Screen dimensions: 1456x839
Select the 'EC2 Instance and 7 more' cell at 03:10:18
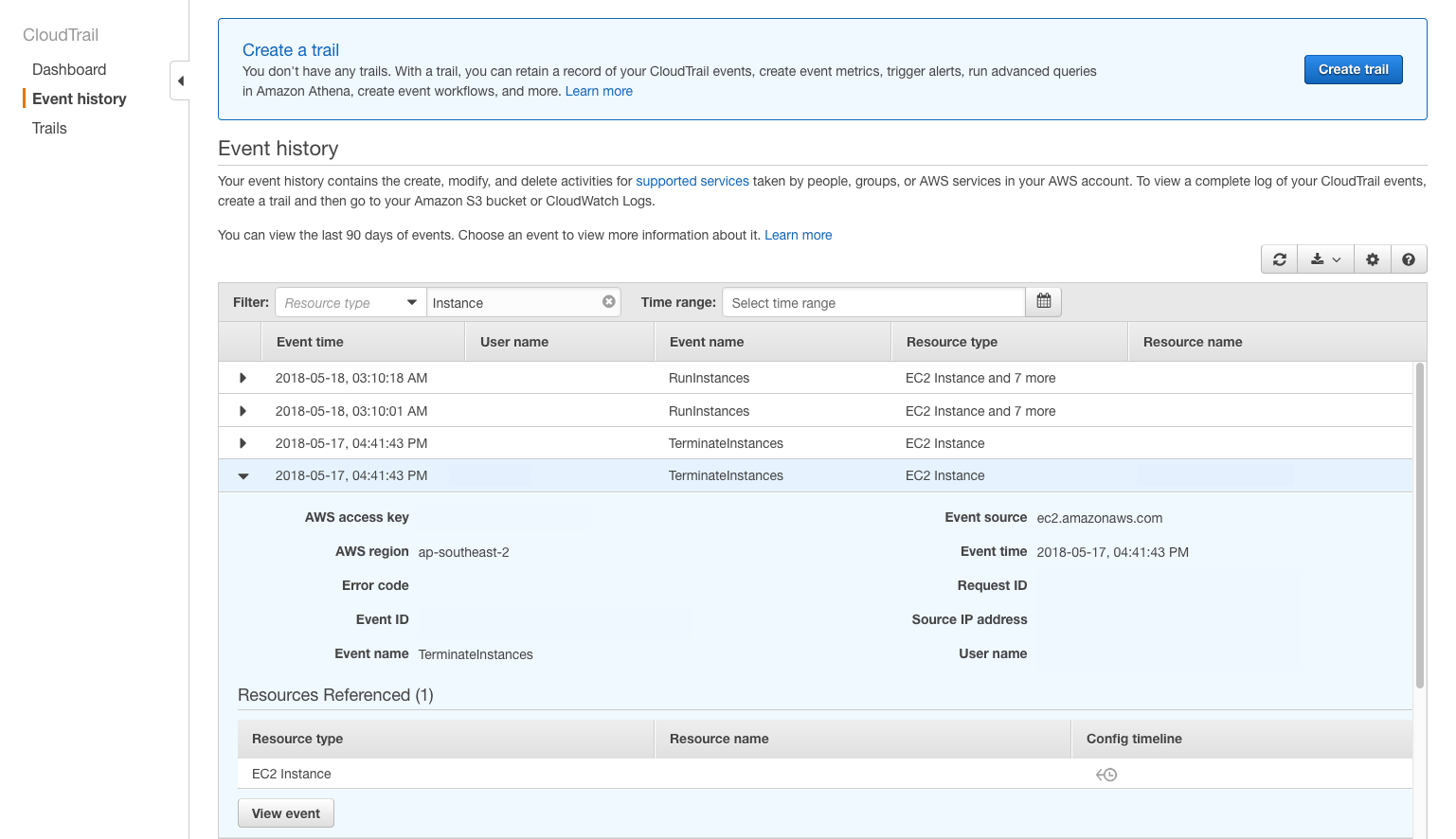tap(980, 378)
